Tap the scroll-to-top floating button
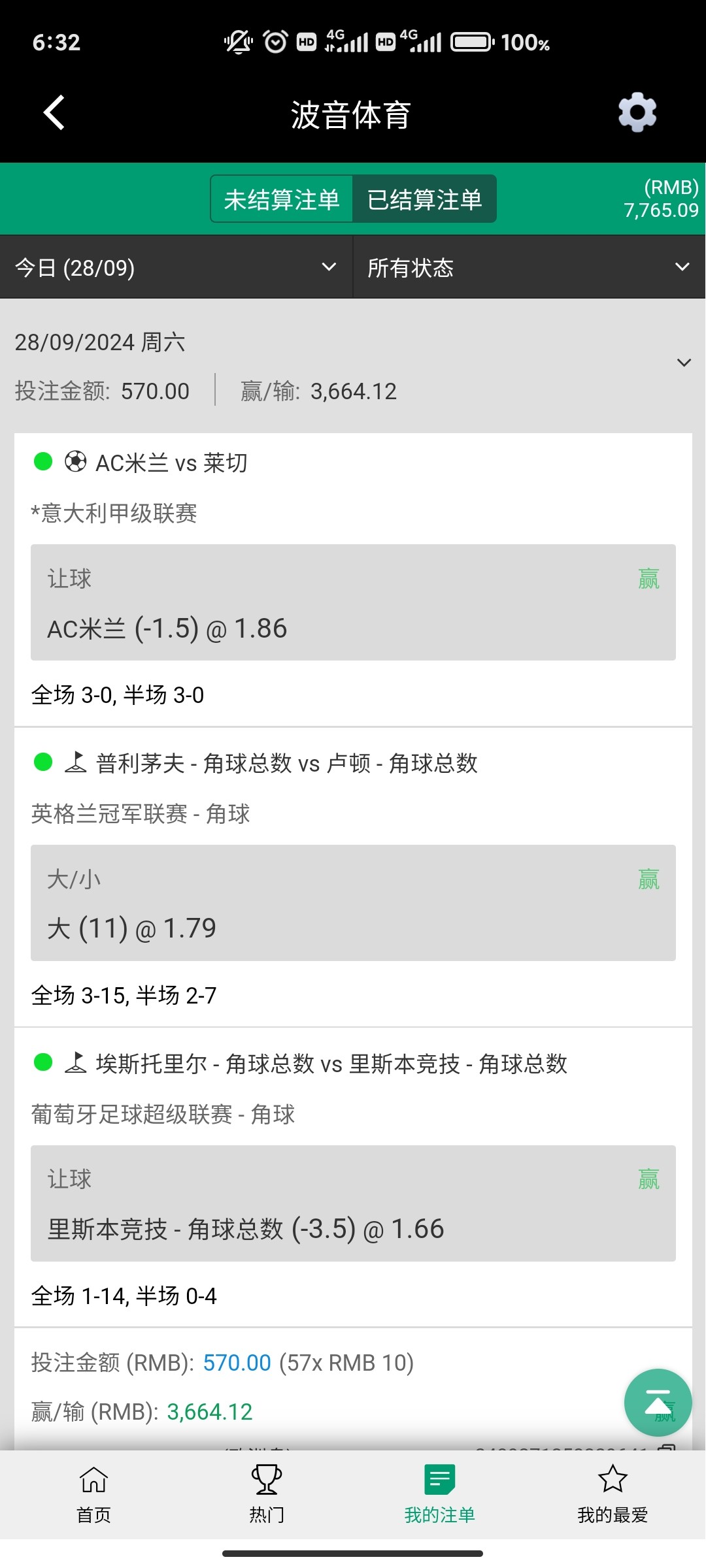 658,1401
